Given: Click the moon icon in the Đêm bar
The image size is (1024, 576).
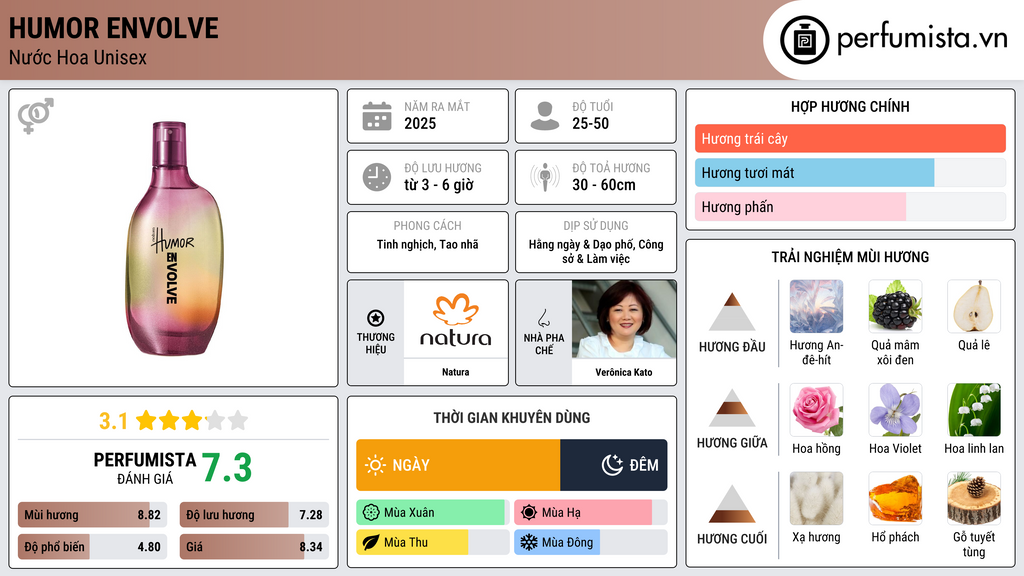Looking at the screenshot, I should (612, 465).
